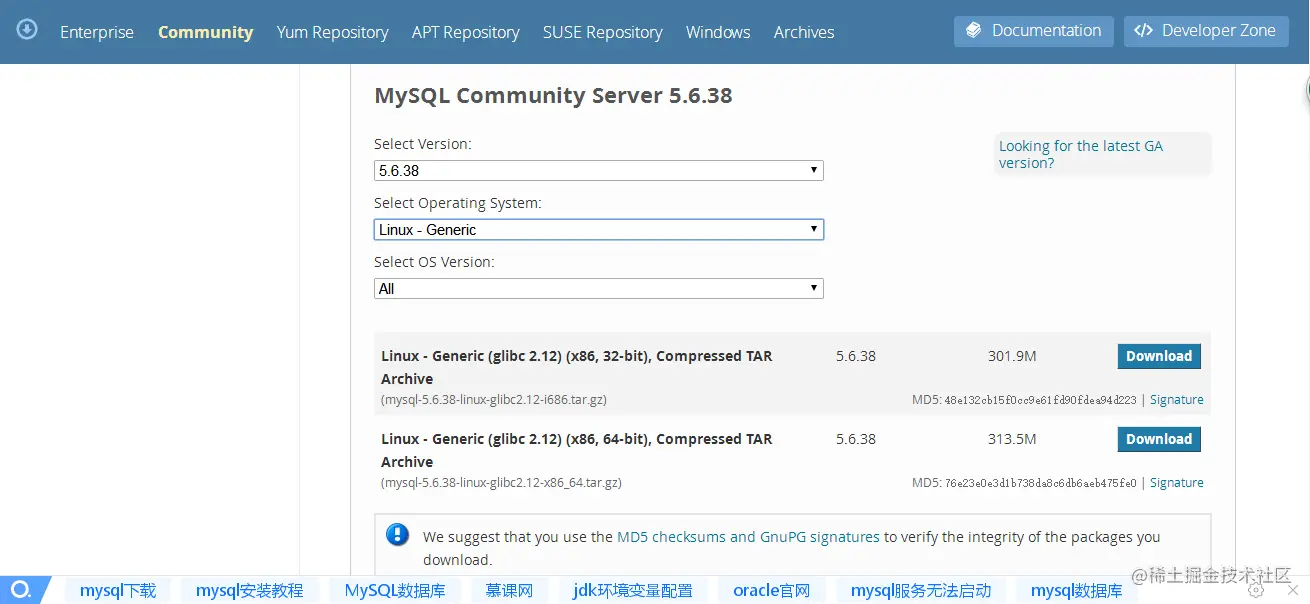
Task: Click filename mysql-5.6.38-linux-glibc2.12-x86_64.tar.gz
Action: (x=501, y=482)
